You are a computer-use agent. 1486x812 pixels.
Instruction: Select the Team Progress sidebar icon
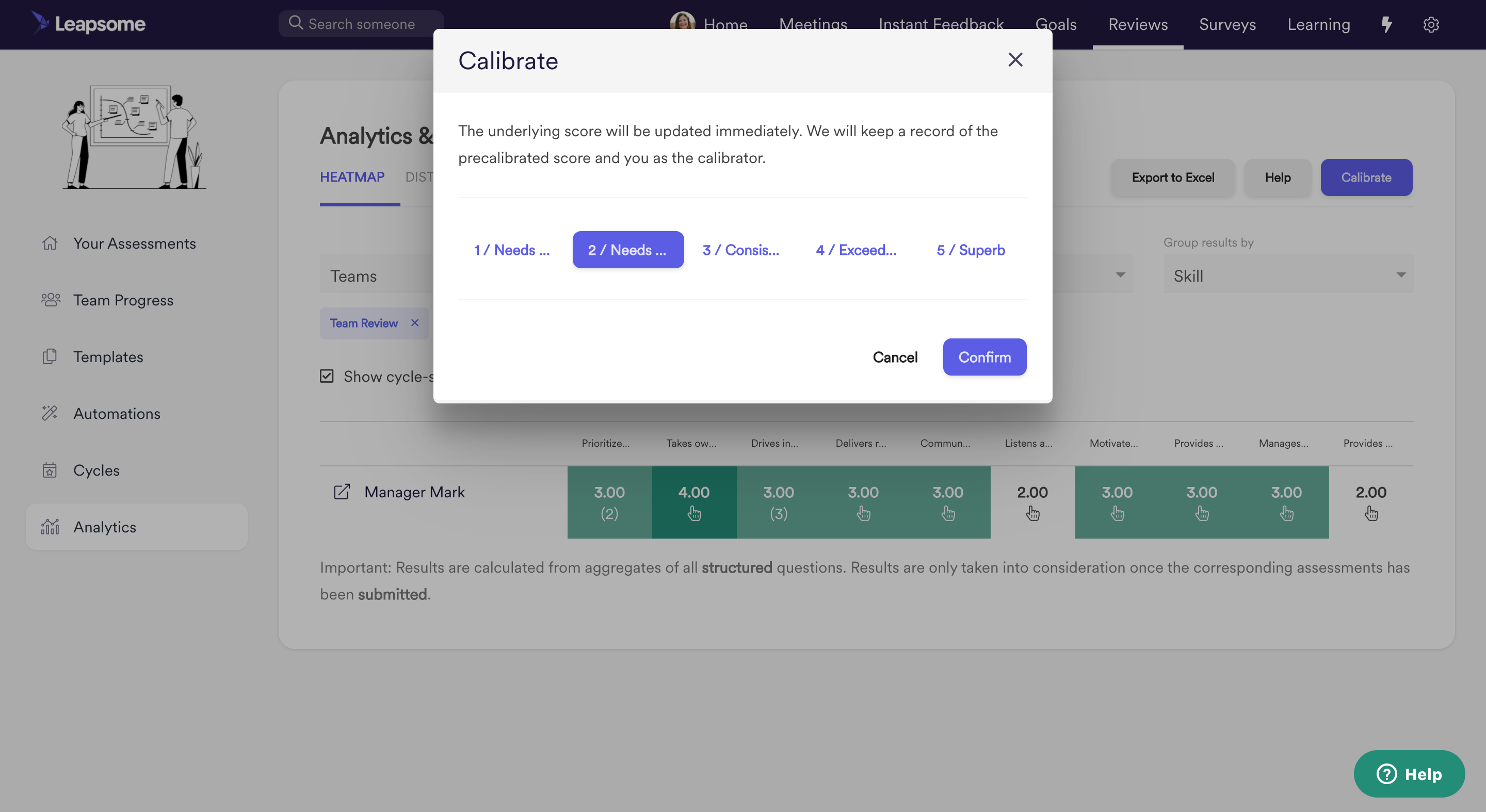click(50, 299)
